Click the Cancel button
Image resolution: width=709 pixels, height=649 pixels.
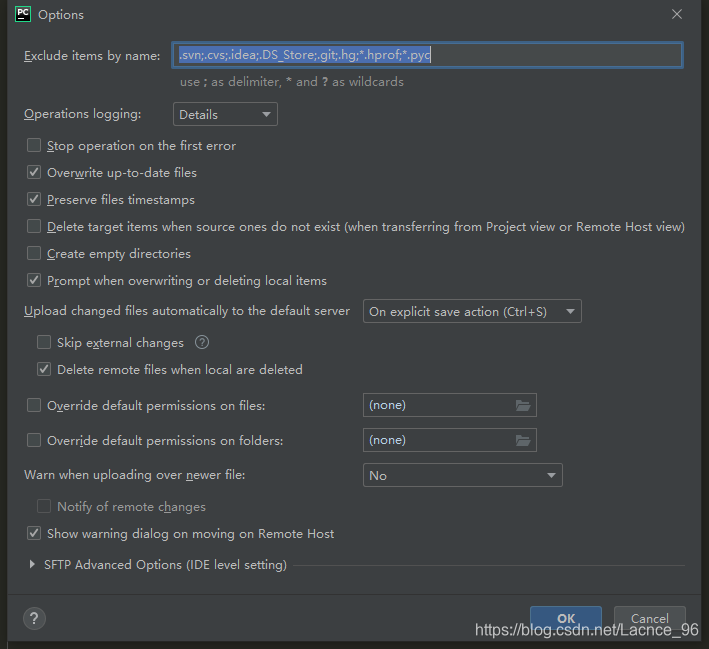[x=649, y=618]
